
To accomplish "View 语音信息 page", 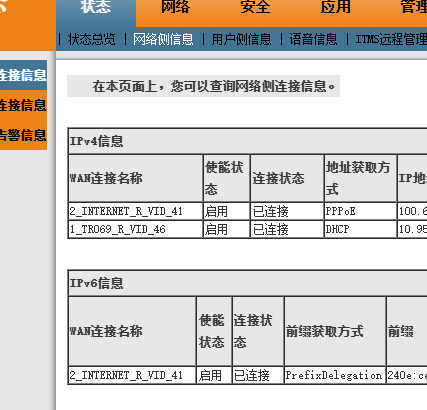I will point(313,39).
